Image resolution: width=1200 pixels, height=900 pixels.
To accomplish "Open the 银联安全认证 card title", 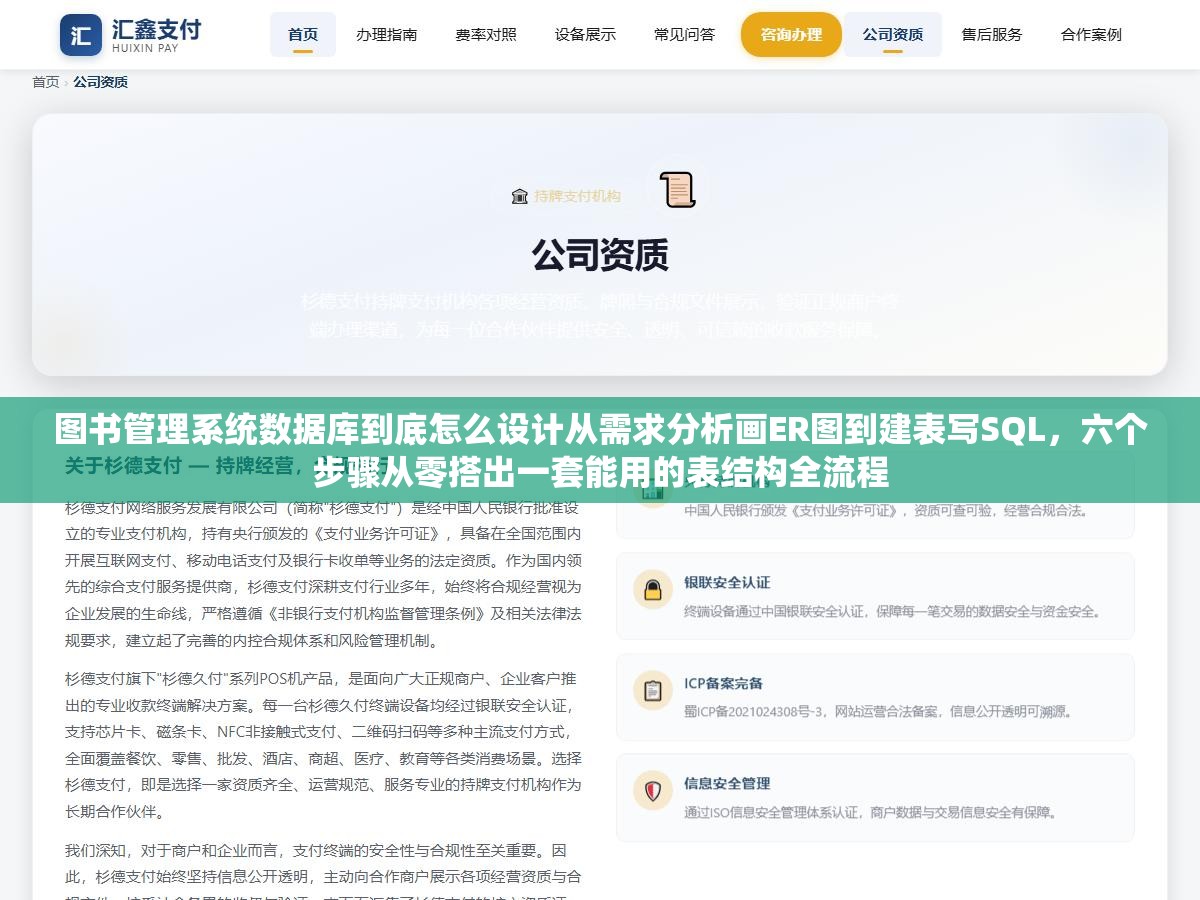I will pyautogui.click(x=727, y=582).
